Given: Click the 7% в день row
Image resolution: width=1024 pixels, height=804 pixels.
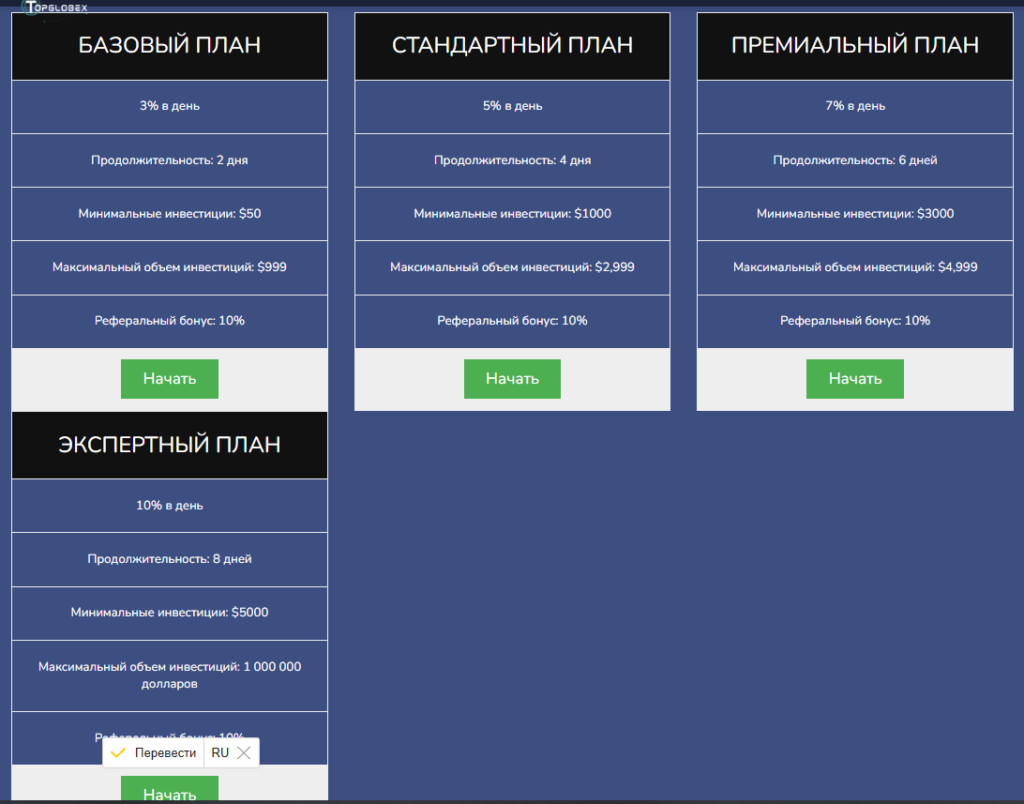Looking at the screenshot, I should click(855, 106).
